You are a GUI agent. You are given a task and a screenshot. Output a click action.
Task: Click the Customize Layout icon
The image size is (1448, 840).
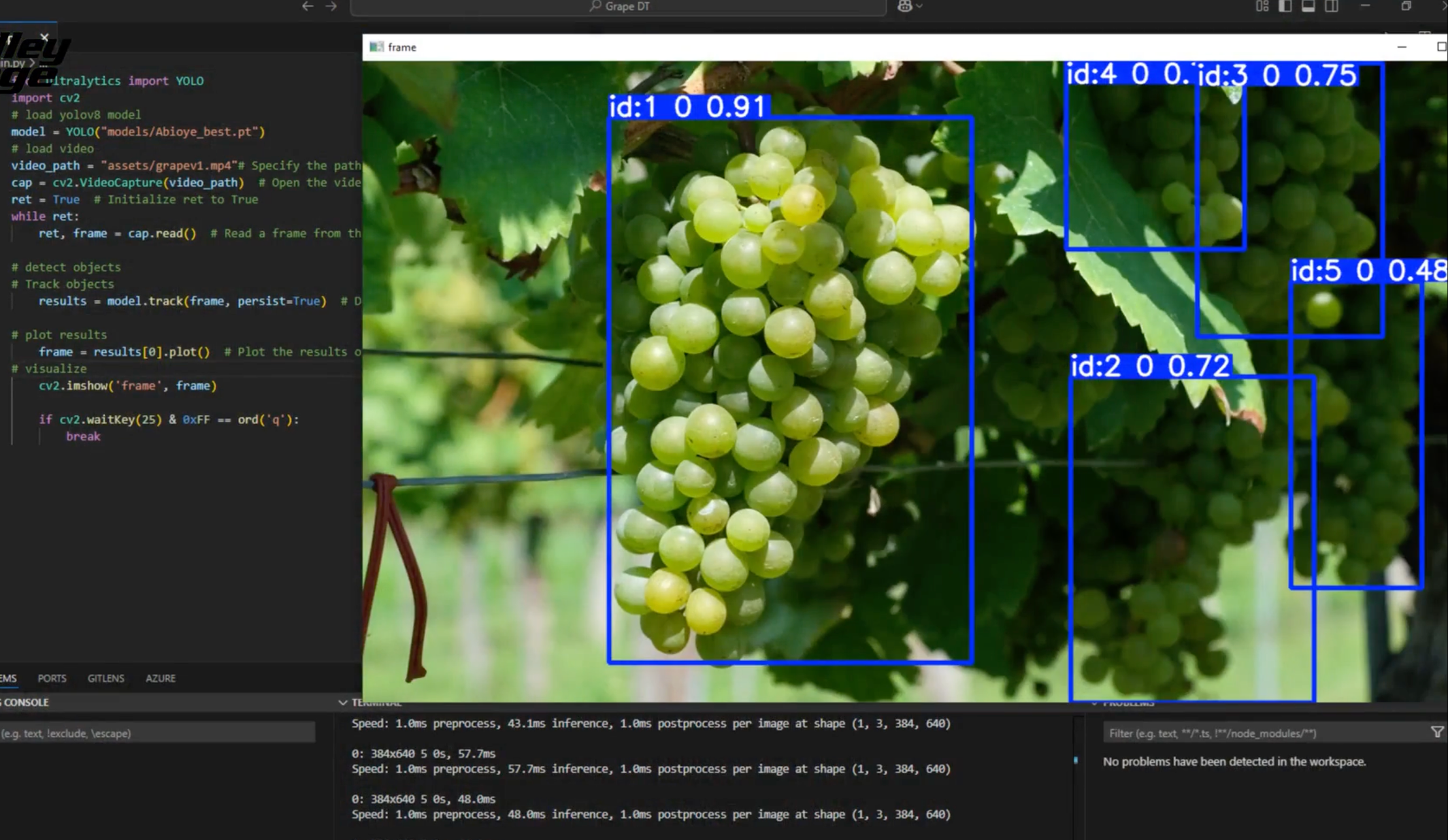point(1262,7)
